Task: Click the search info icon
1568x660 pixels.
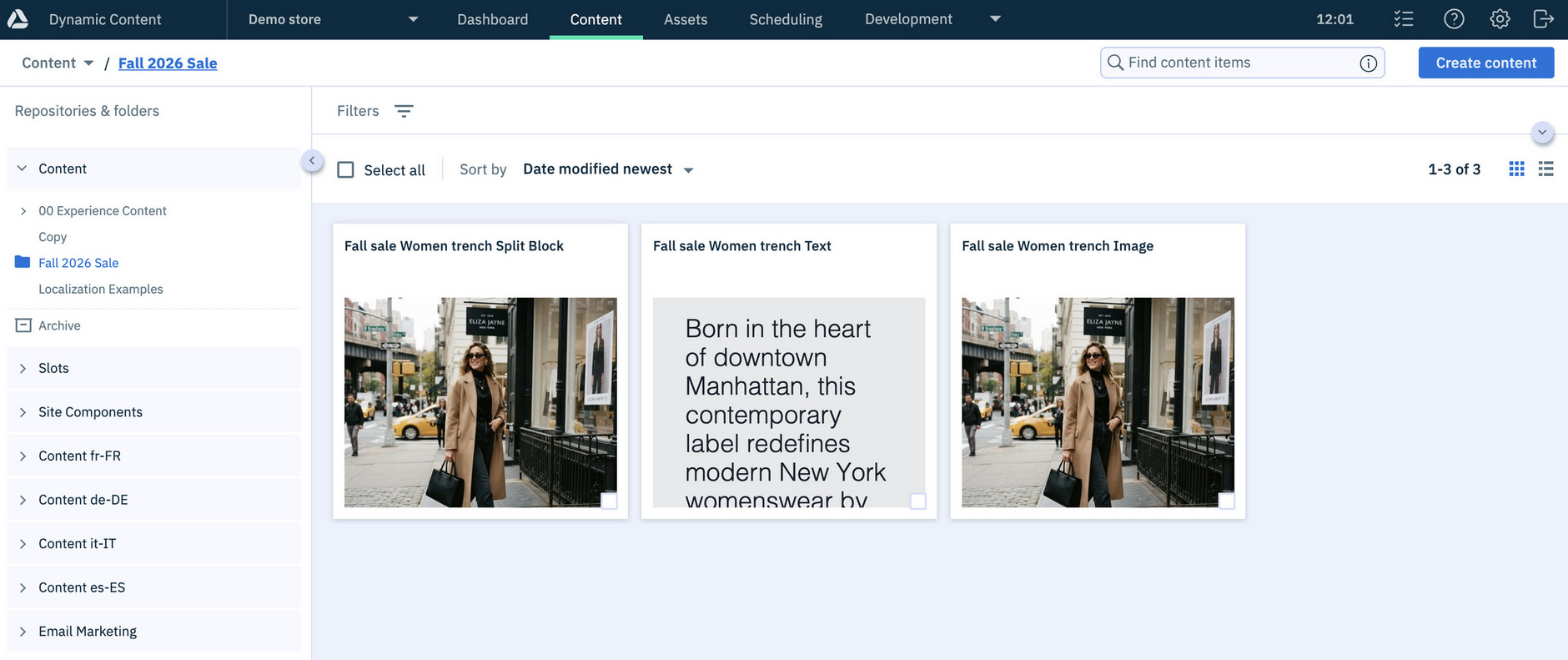Action: tap(1368, 63)
